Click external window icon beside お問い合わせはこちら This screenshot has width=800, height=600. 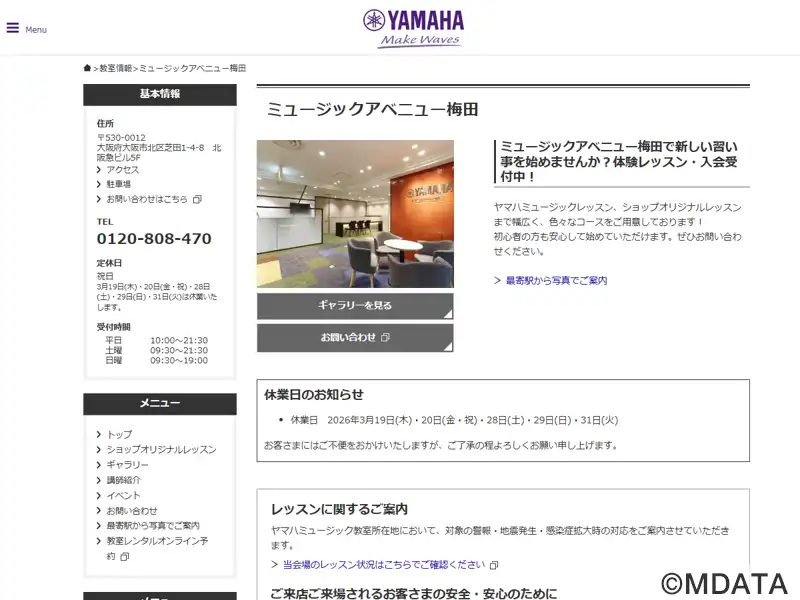pyautogui.click(x=197, y=199)
